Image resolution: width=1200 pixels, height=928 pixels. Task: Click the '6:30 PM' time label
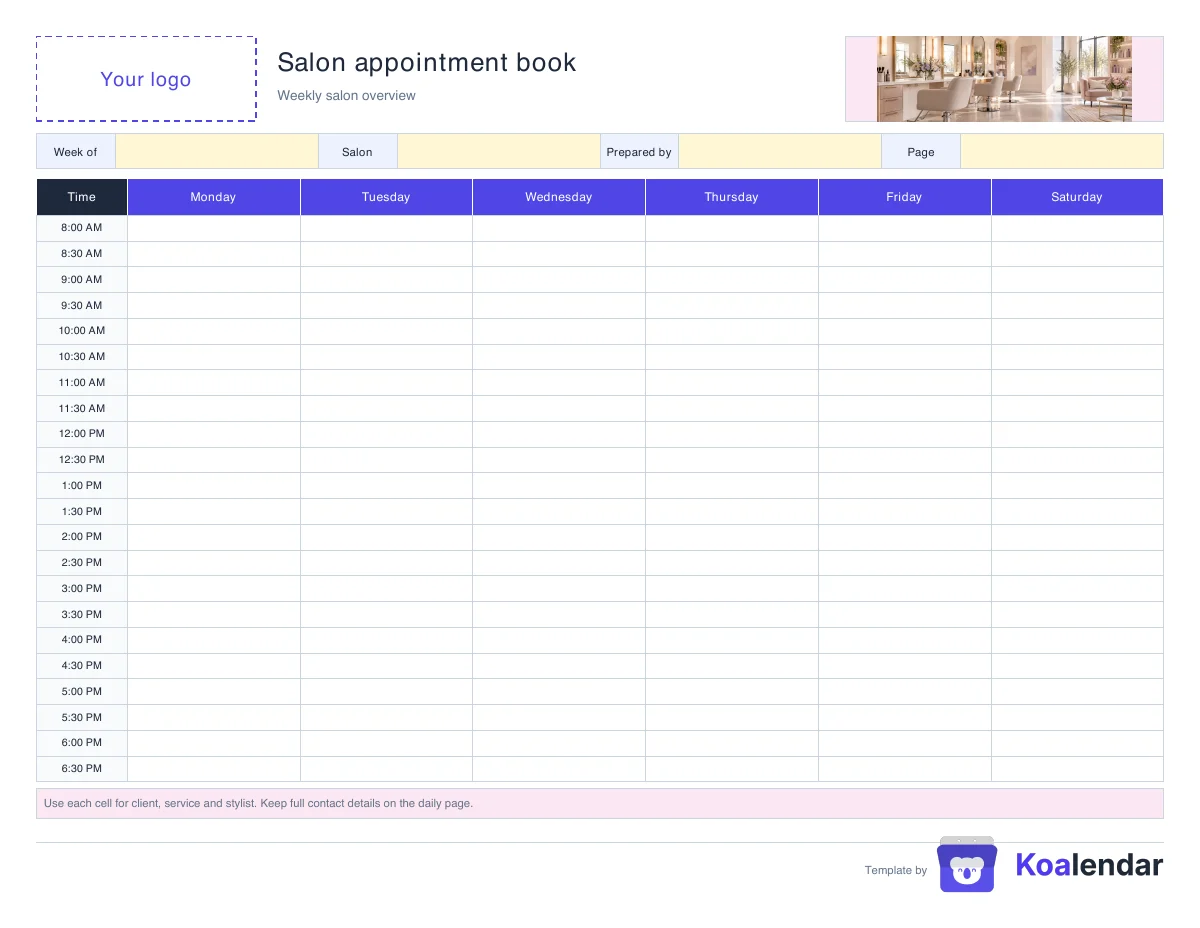(x=82, y=769)
